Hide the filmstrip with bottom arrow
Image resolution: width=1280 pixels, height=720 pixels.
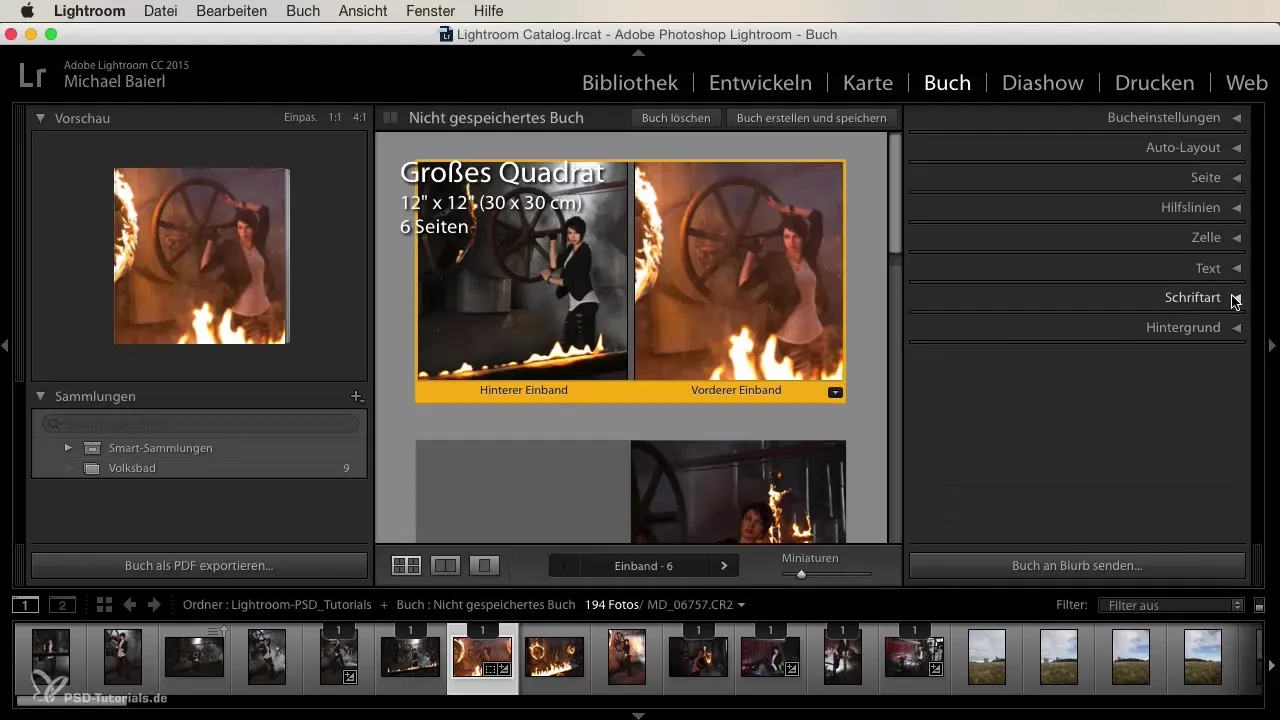639,715
